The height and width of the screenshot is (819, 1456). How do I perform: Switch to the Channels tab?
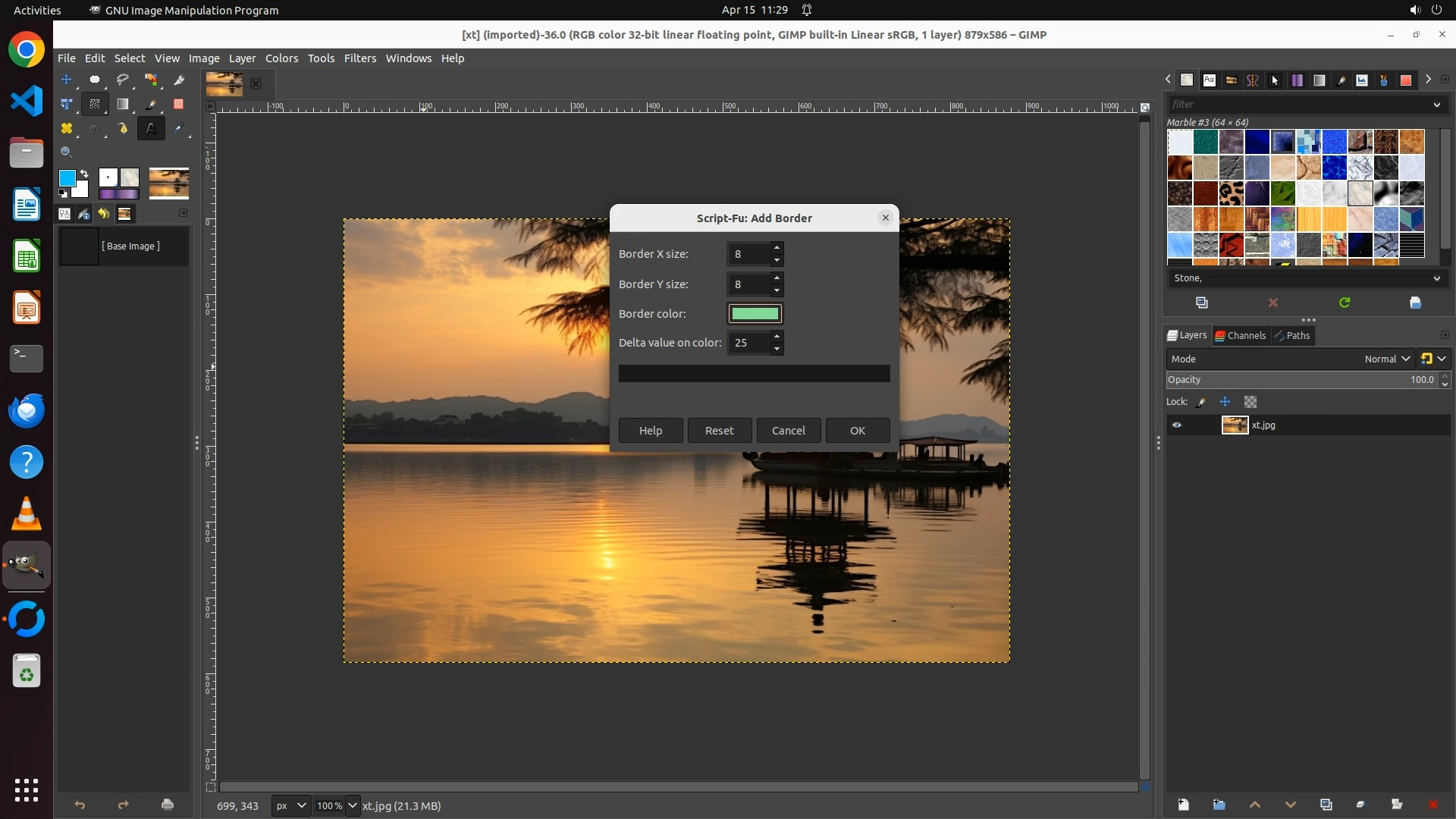pos(1241,335)
